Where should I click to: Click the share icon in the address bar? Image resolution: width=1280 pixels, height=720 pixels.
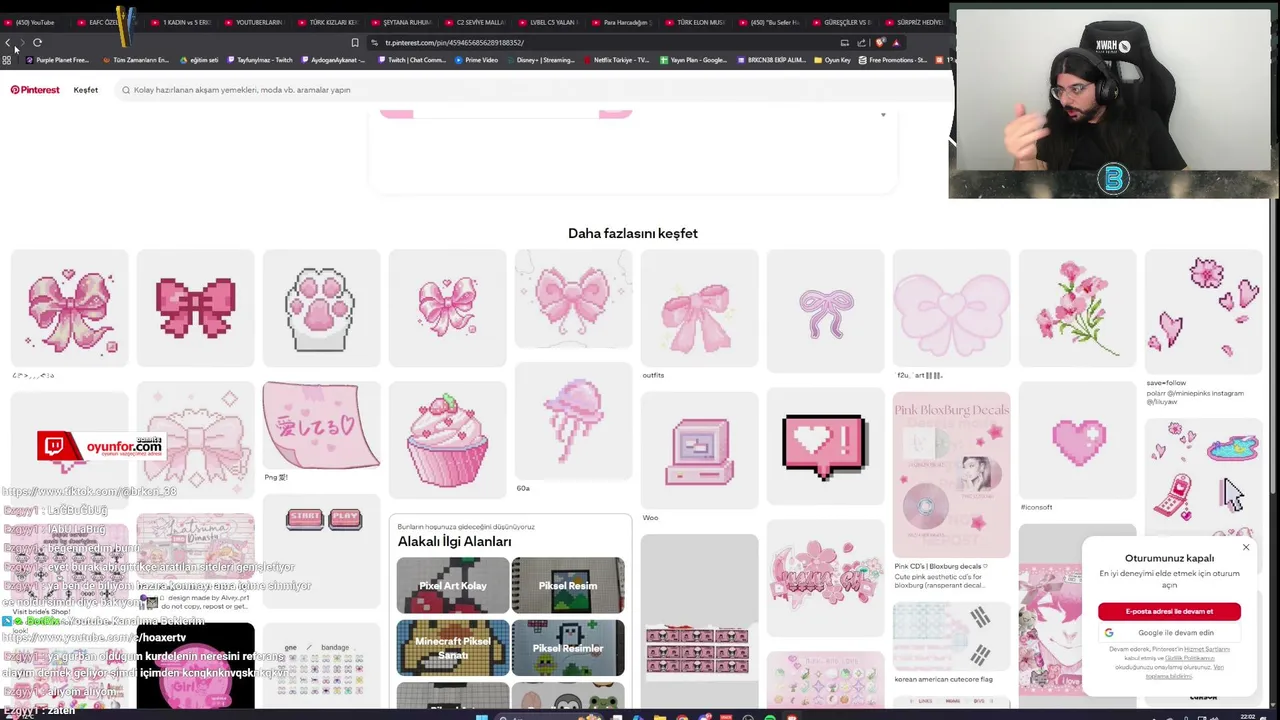click(861, 43)
